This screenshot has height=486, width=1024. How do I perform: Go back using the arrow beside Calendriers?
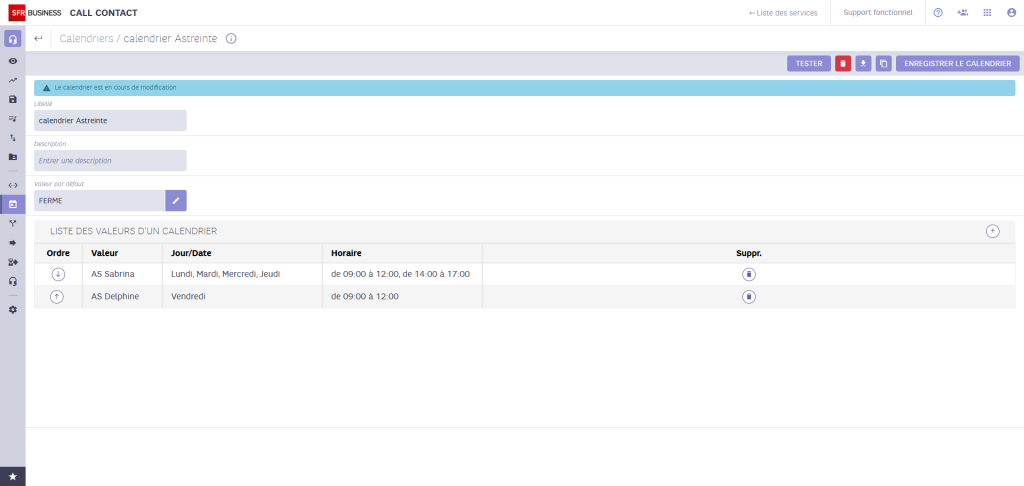(38, 39)
